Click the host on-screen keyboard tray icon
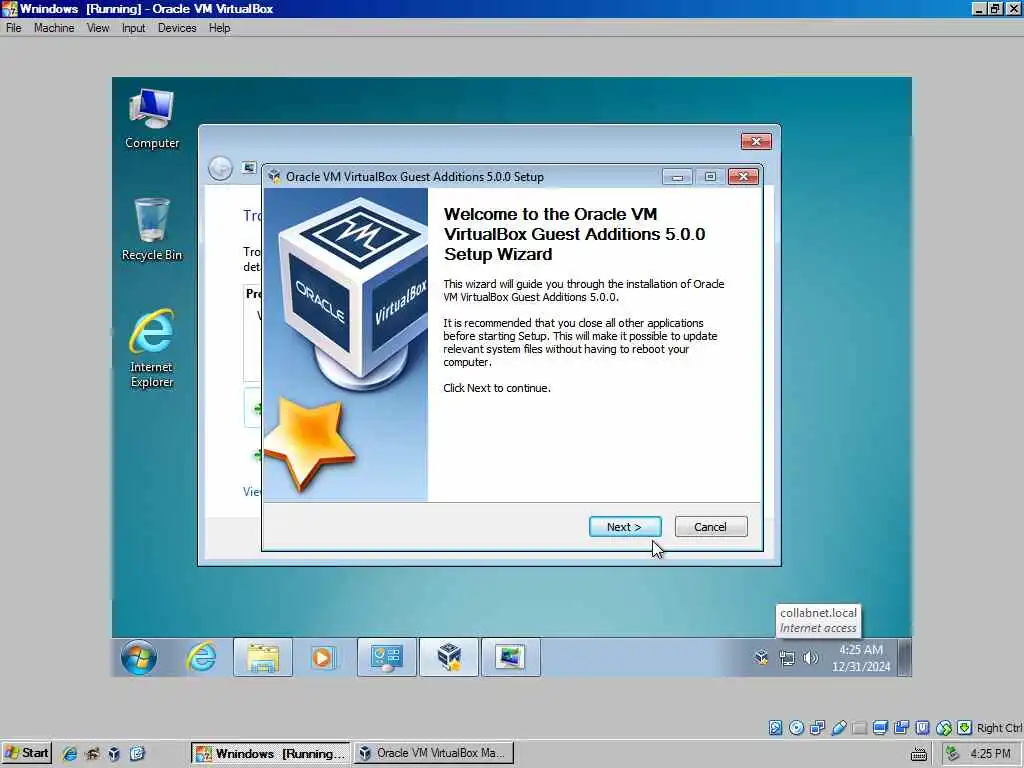The image size is (1024, 768). 919,754
